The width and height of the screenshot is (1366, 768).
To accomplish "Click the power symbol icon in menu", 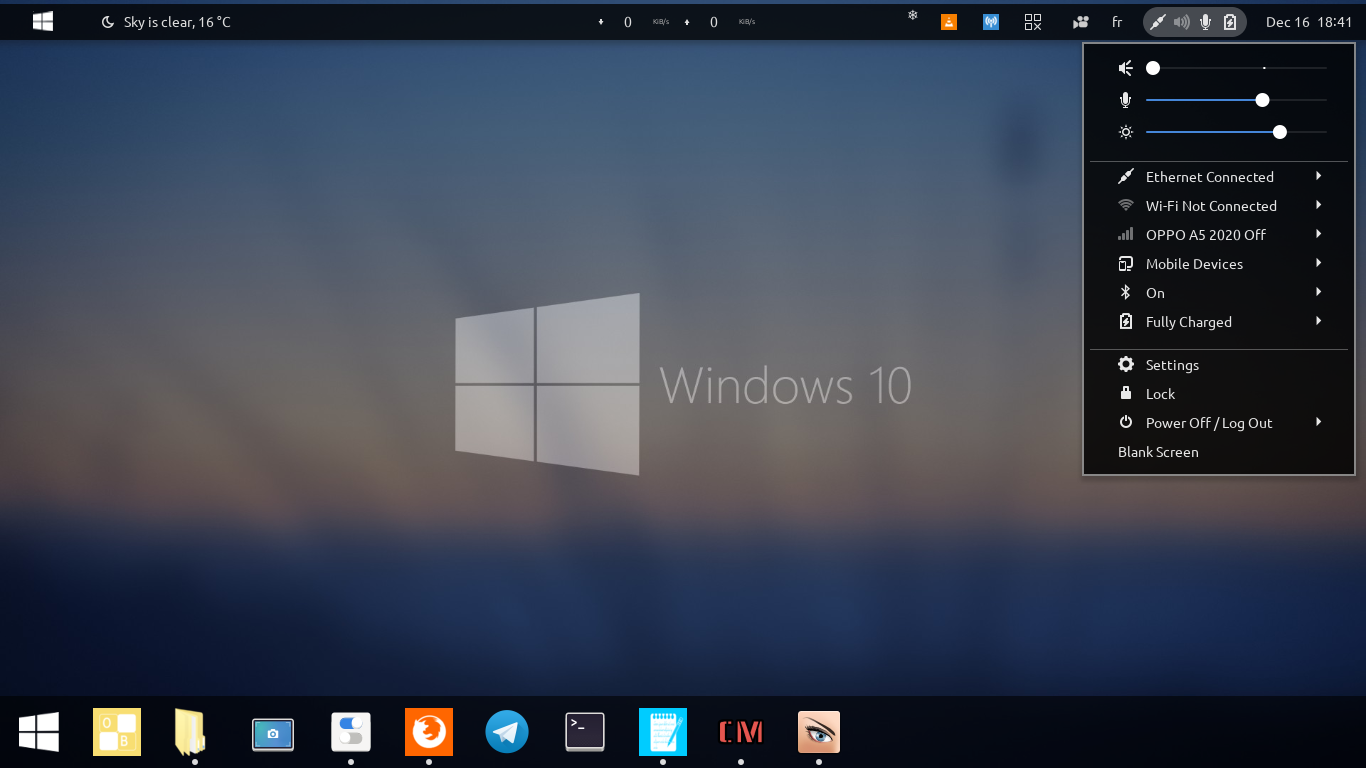I will coord(1126,423).
